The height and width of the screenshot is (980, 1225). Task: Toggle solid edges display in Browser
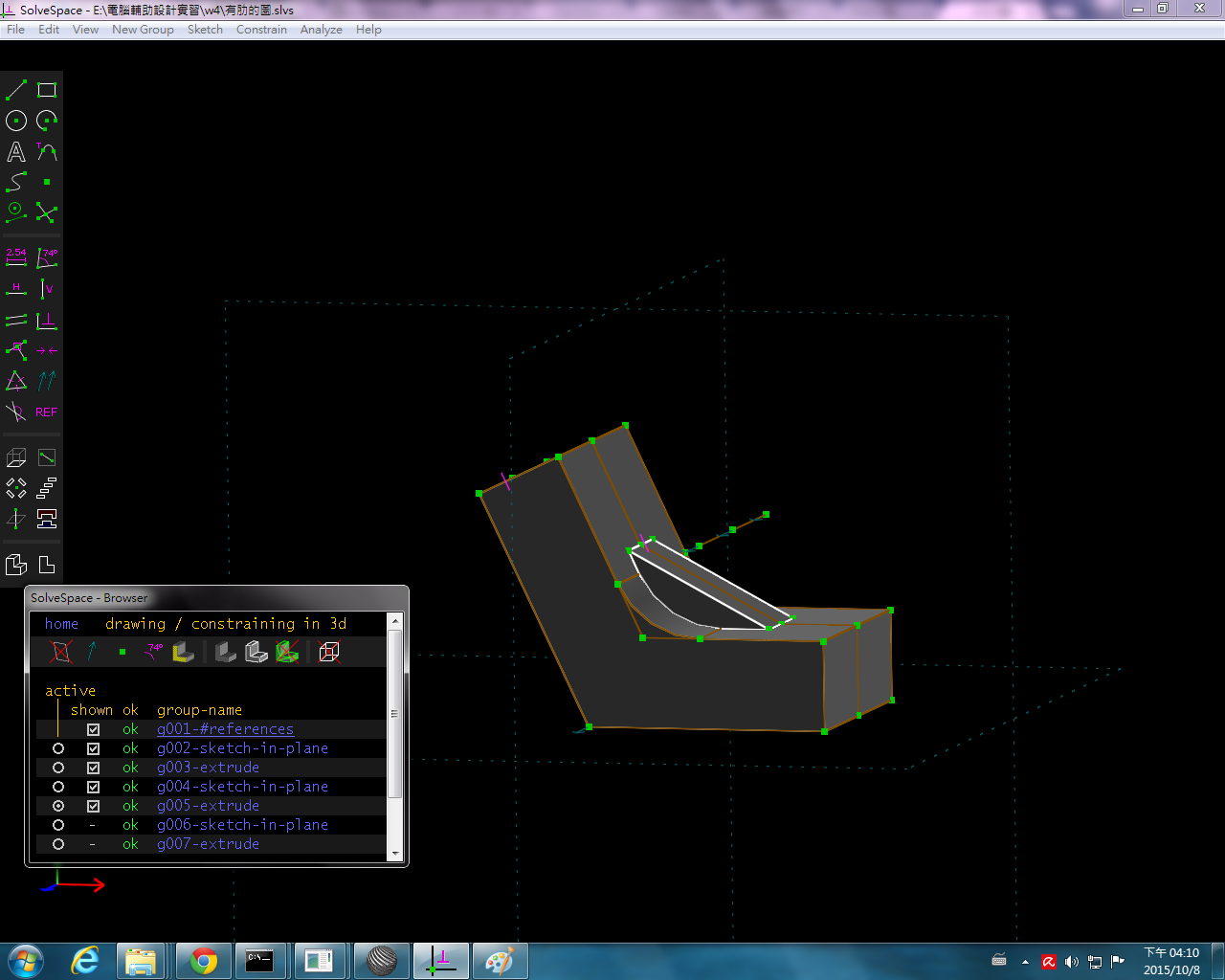tap(256, 652)
